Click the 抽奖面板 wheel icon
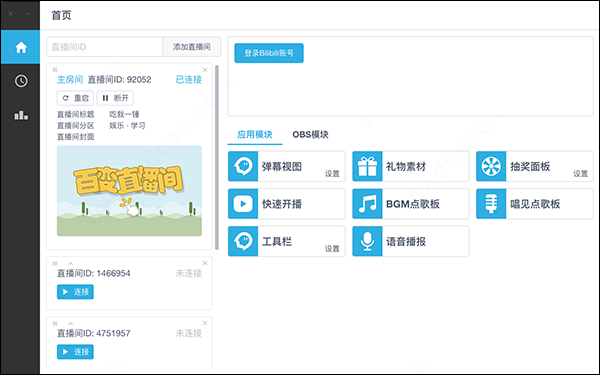Screen dimensions: 600x375 coord(491,166)
